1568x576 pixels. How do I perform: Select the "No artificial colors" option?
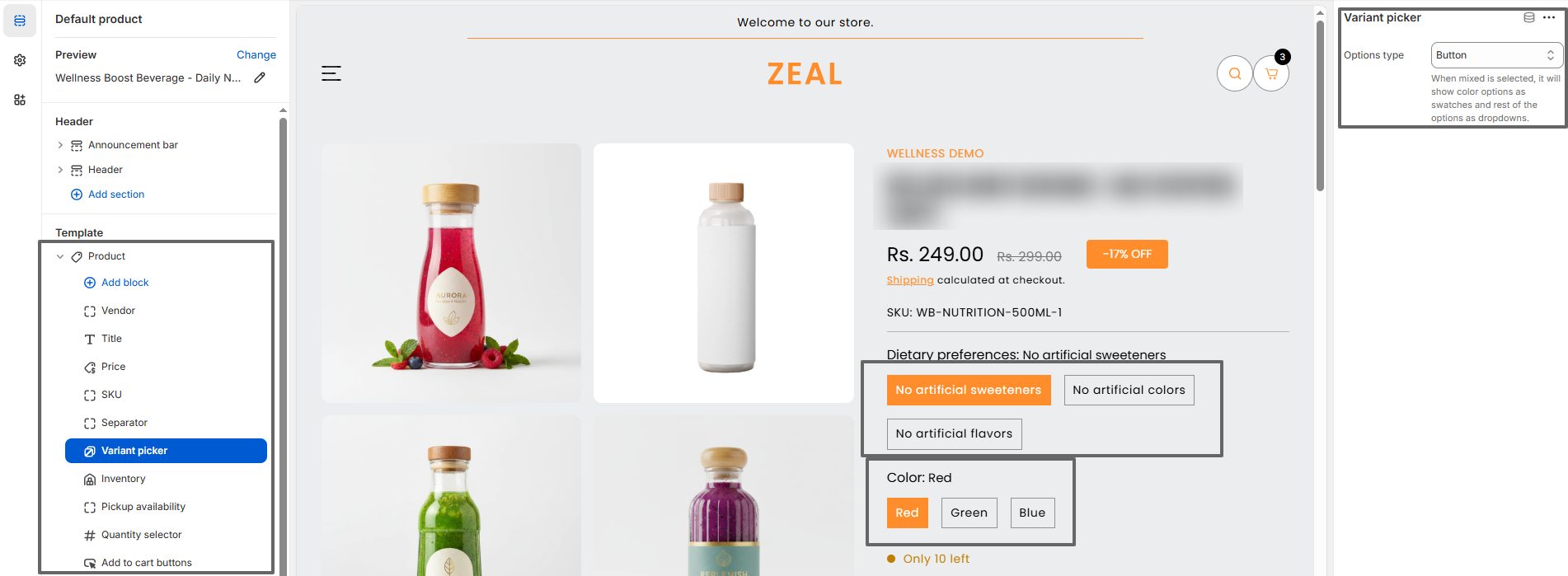coord(1129,390)
